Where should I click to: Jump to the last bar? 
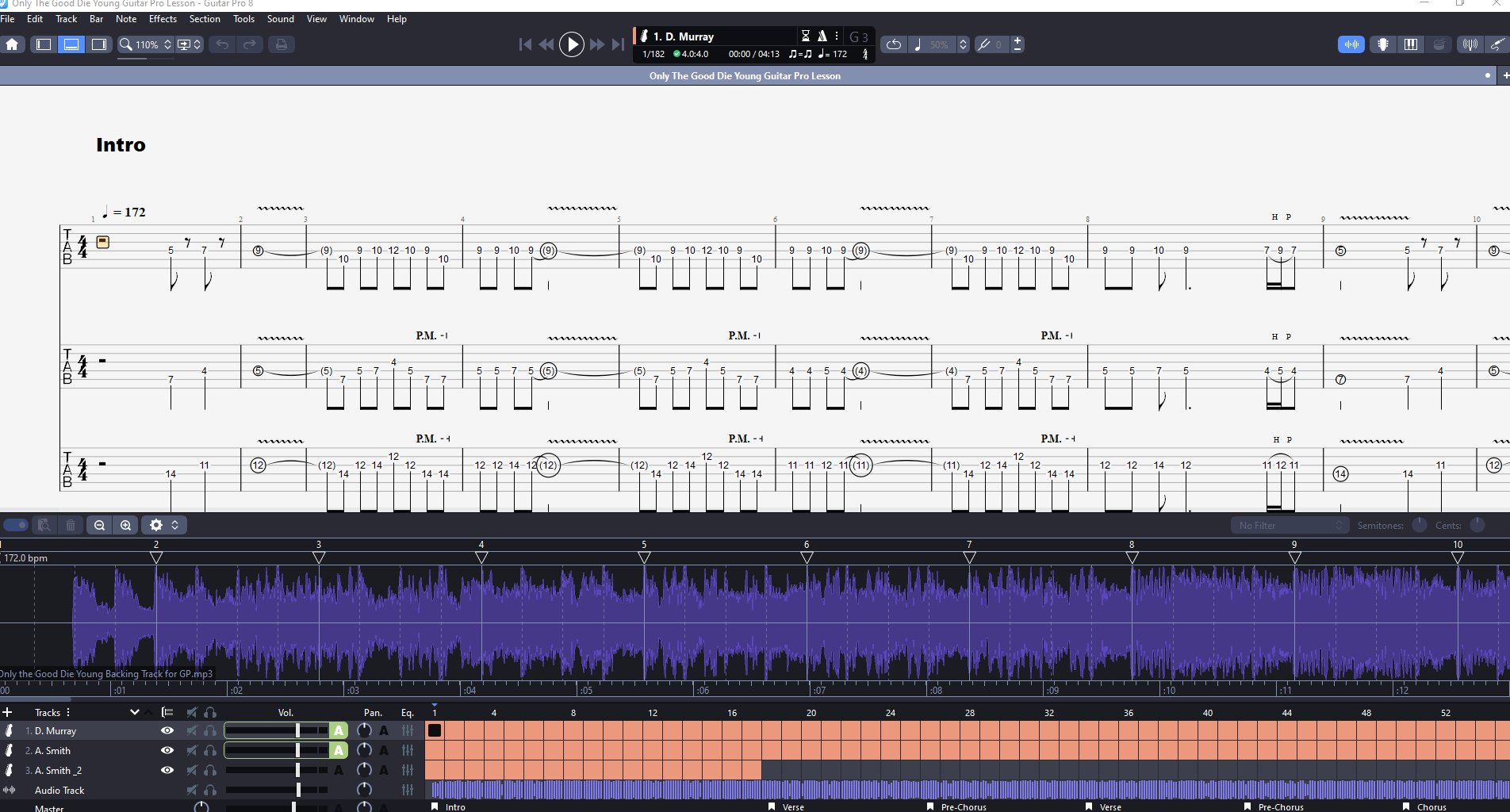click(x=618, y=44)
